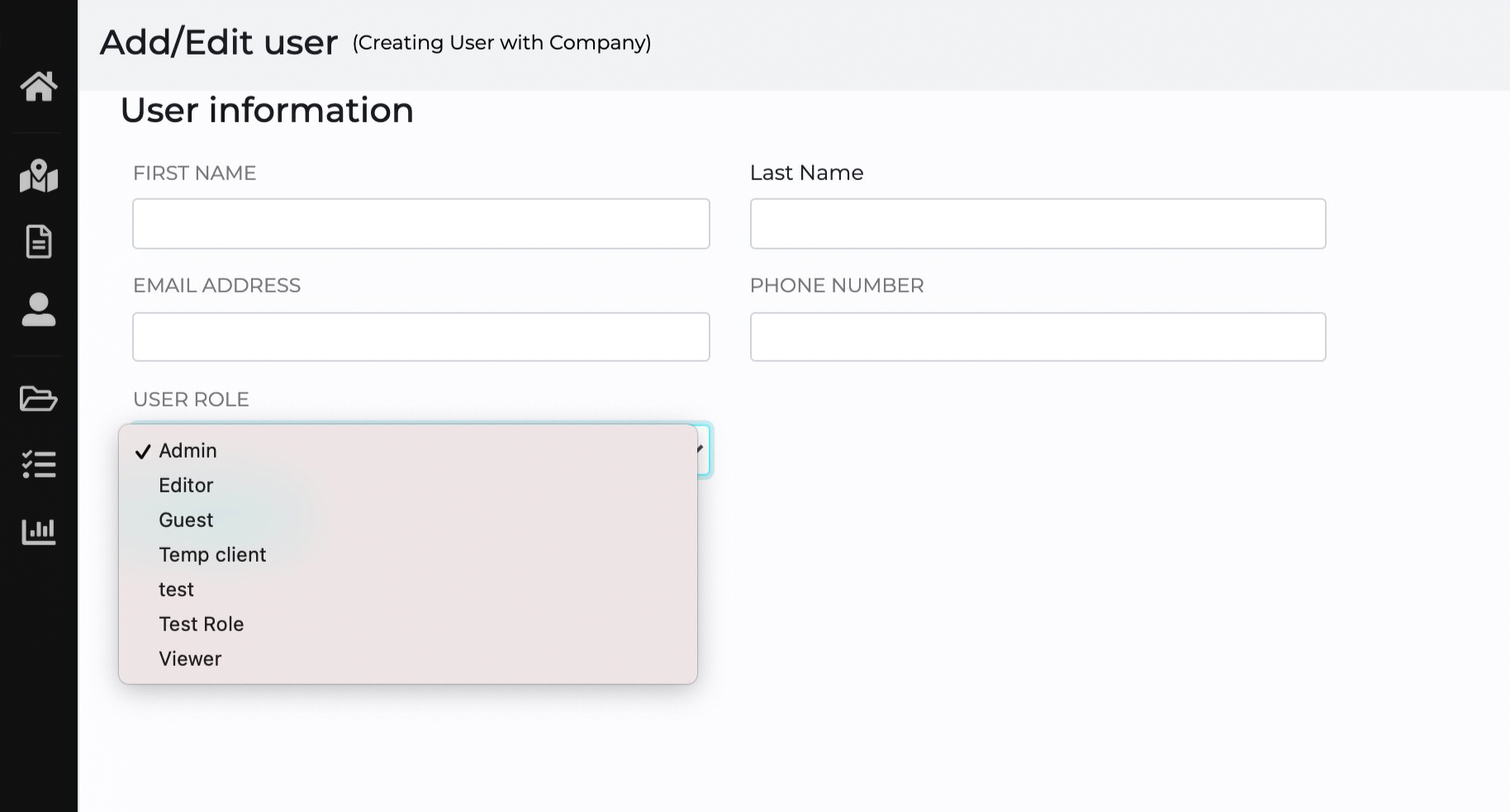Select the Admin role option

[x=188, y=451]
